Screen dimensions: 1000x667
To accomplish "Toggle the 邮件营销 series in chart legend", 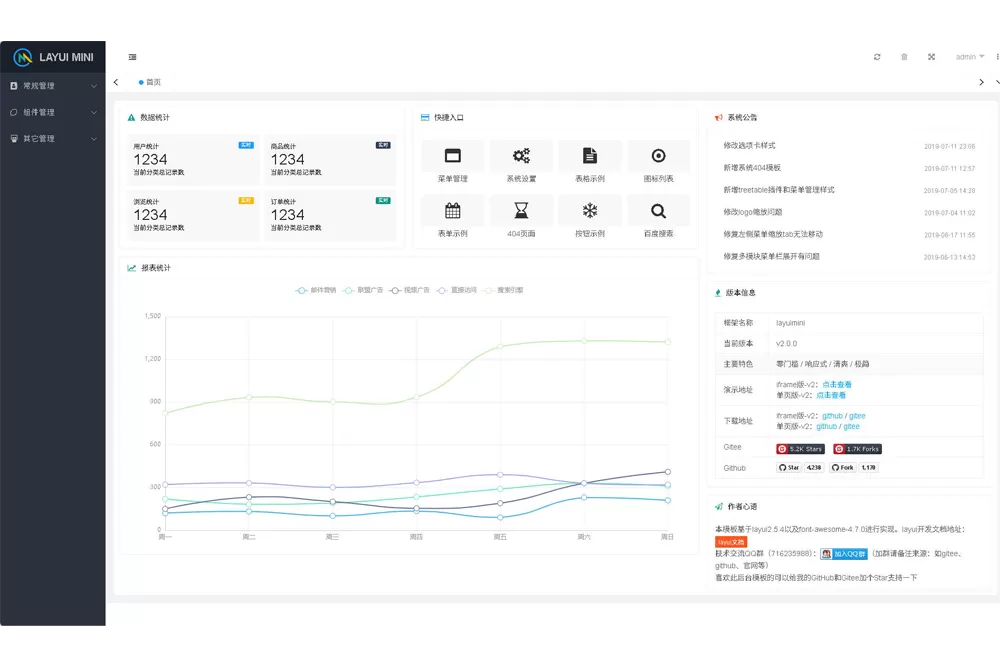I will [x=317, y=290].
